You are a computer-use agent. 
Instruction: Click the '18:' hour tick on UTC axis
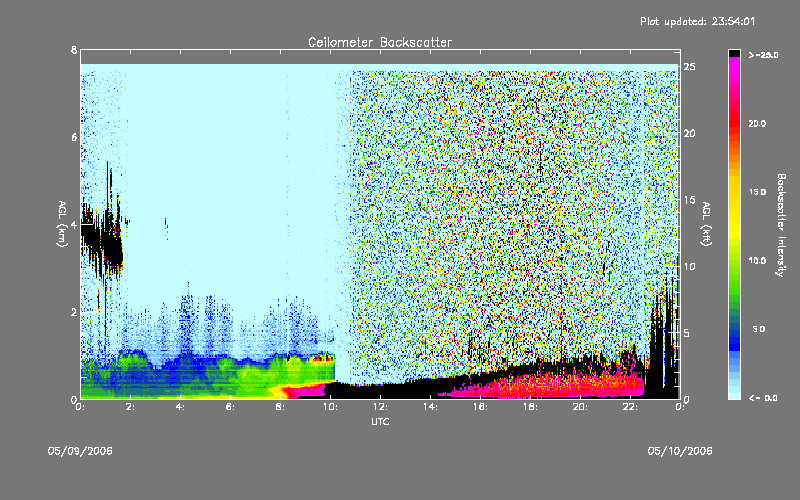[x=530, y=407]
